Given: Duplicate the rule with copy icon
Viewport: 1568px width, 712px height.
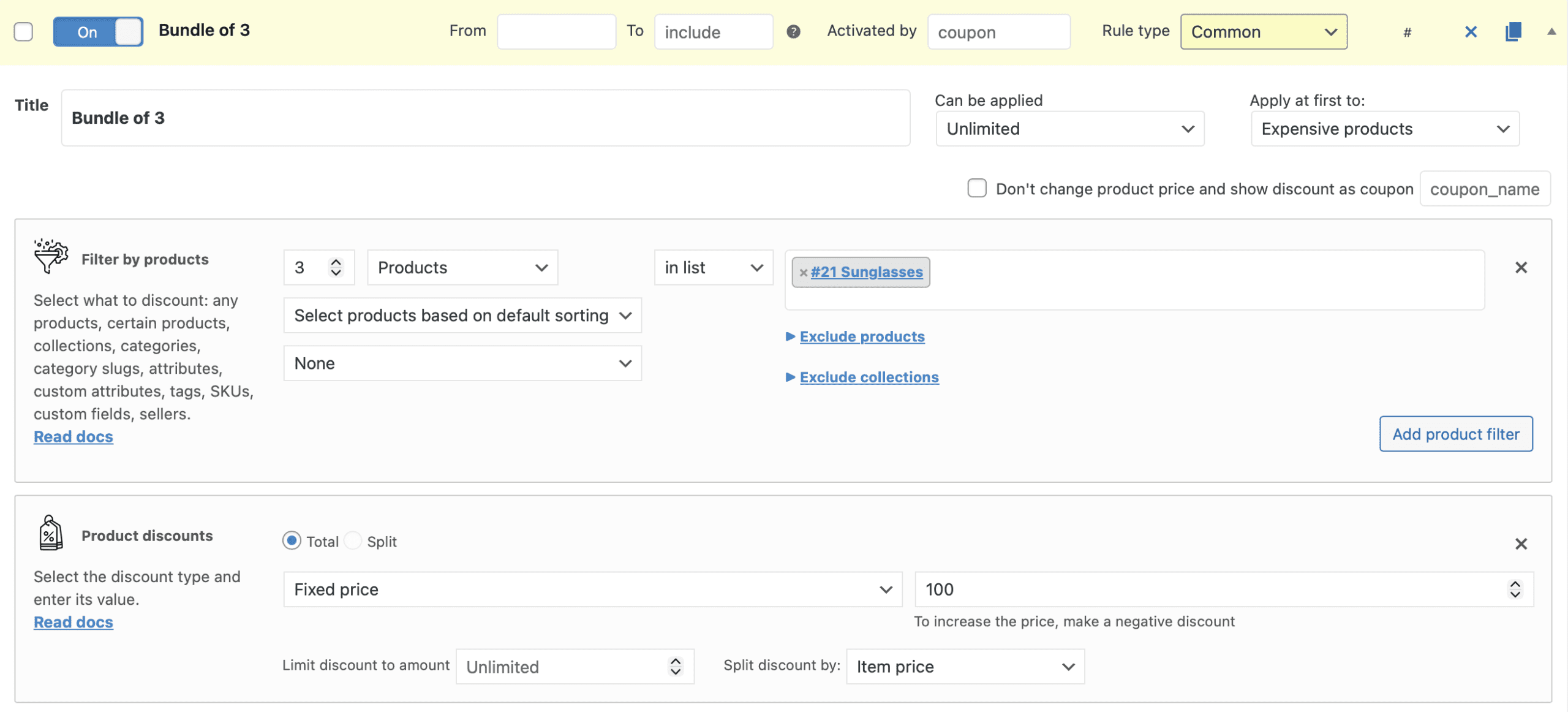Looking at the screenshot, I should 1513,32.
